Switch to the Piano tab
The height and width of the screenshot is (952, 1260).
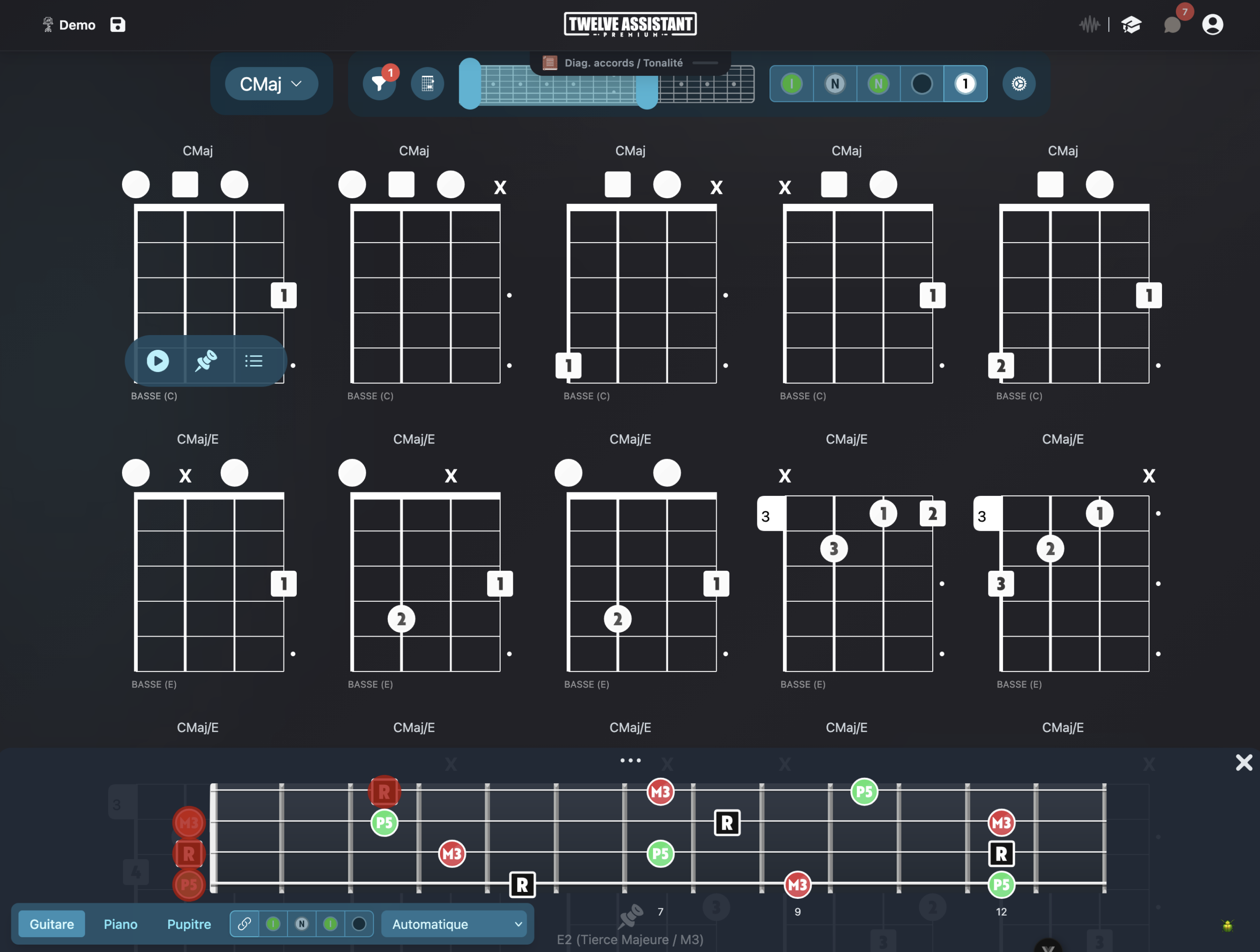120,923
